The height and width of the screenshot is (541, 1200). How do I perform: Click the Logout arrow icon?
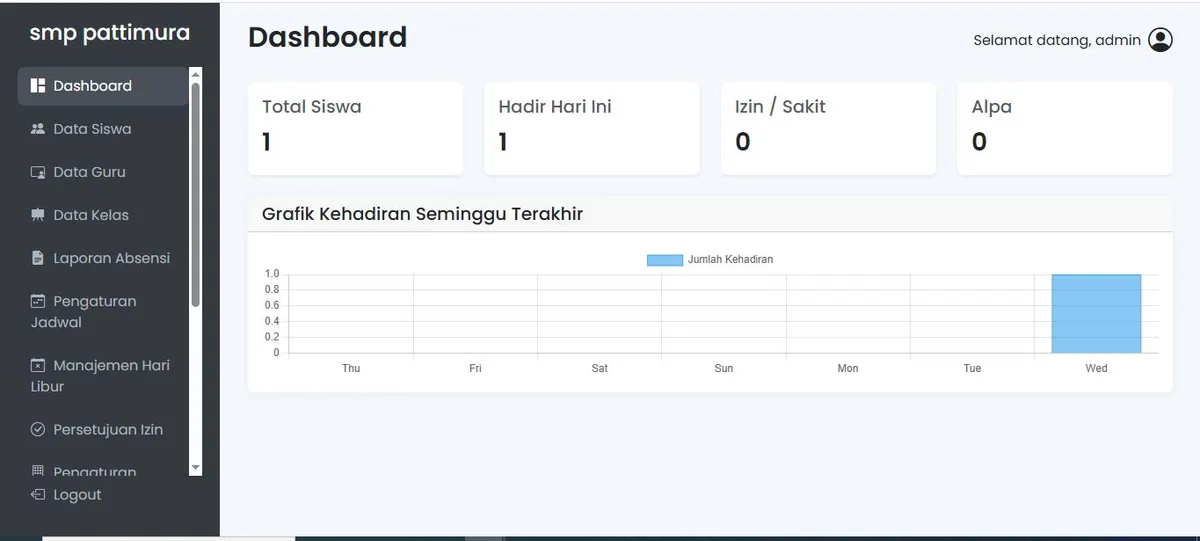coord(38,495)
